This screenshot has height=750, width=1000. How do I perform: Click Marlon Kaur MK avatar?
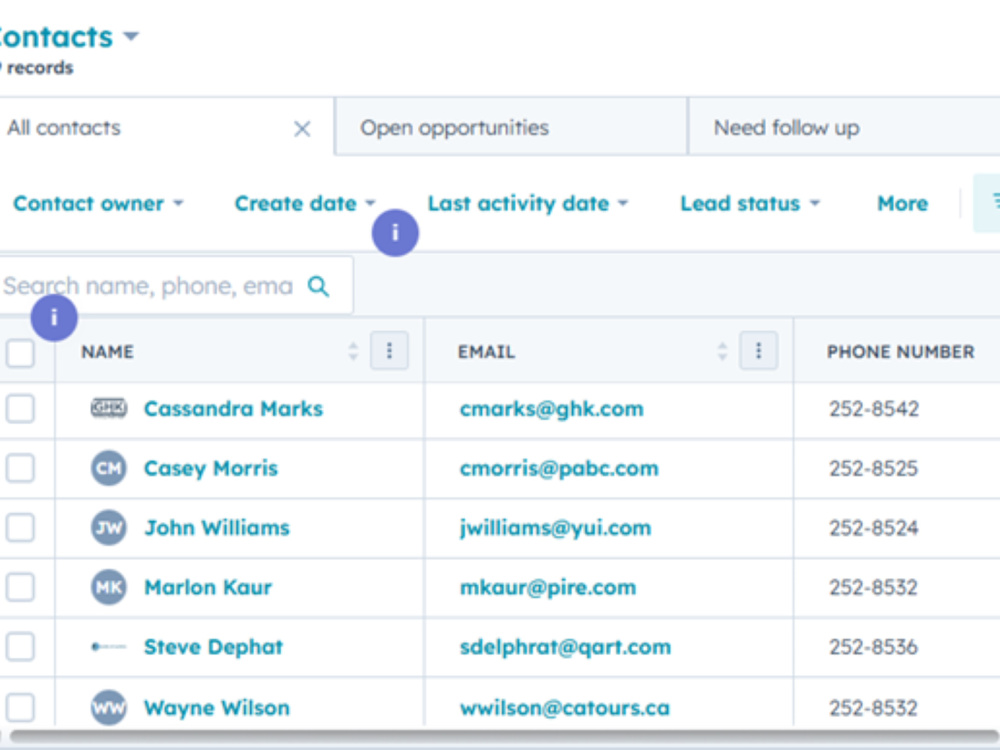click(x=108, y=587)
